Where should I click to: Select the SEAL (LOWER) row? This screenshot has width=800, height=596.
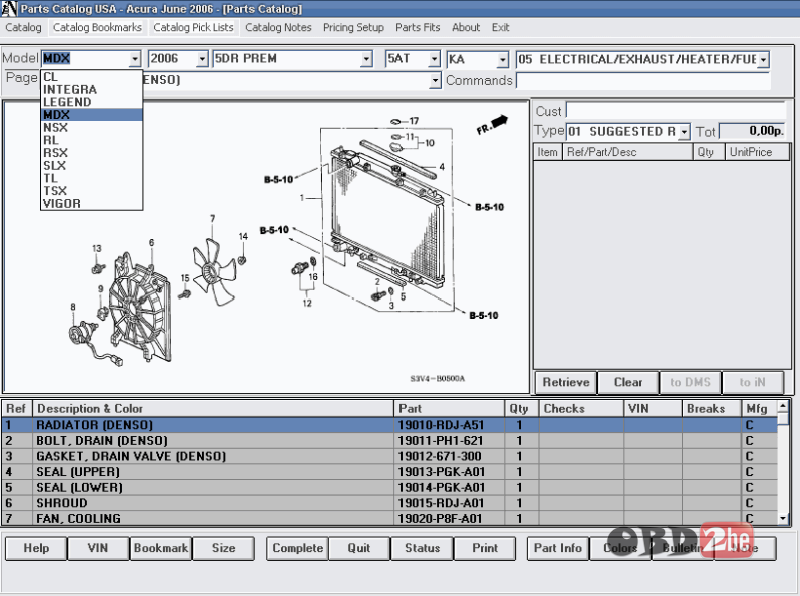(x=390, y=487)
